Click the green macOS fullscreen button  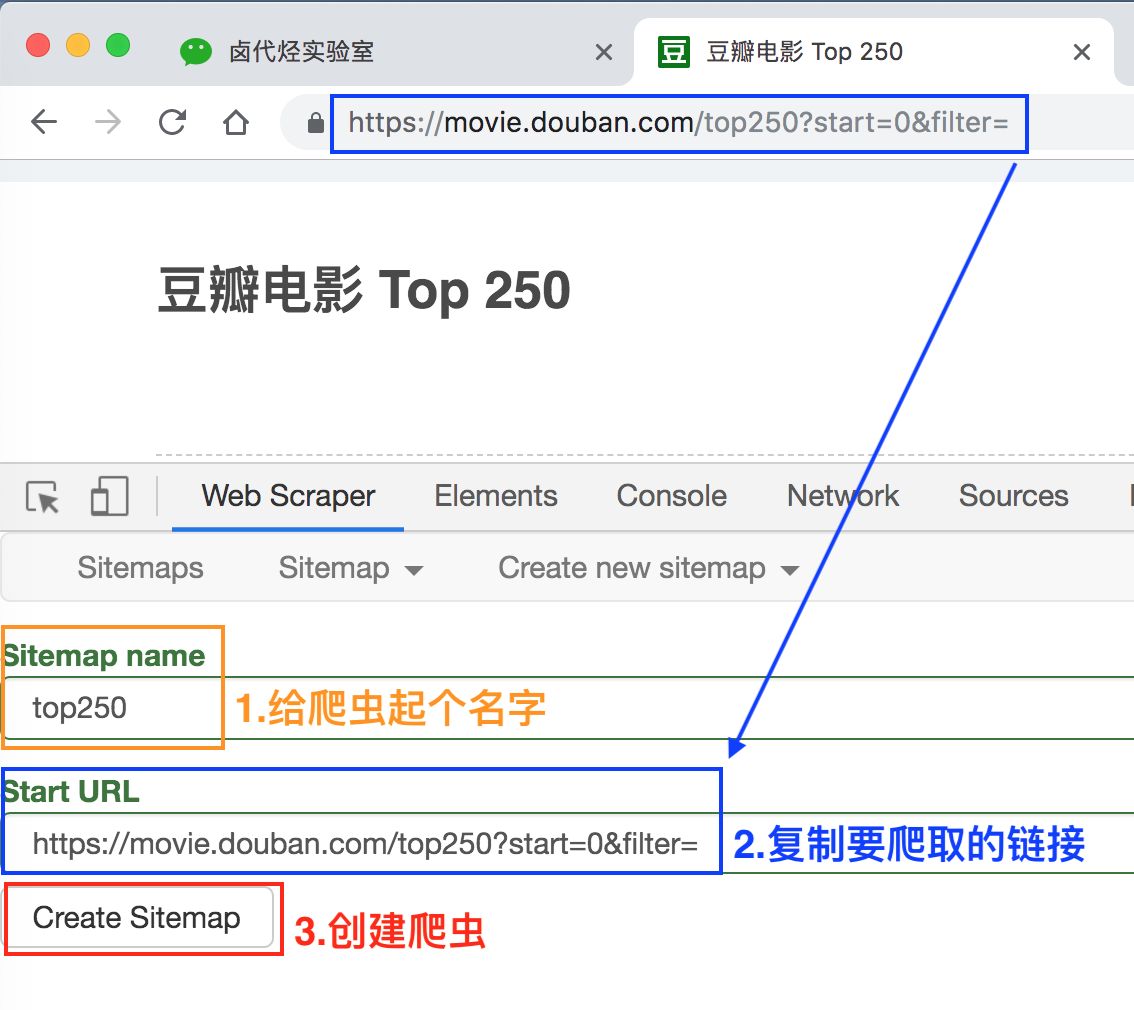coord(118,45)
